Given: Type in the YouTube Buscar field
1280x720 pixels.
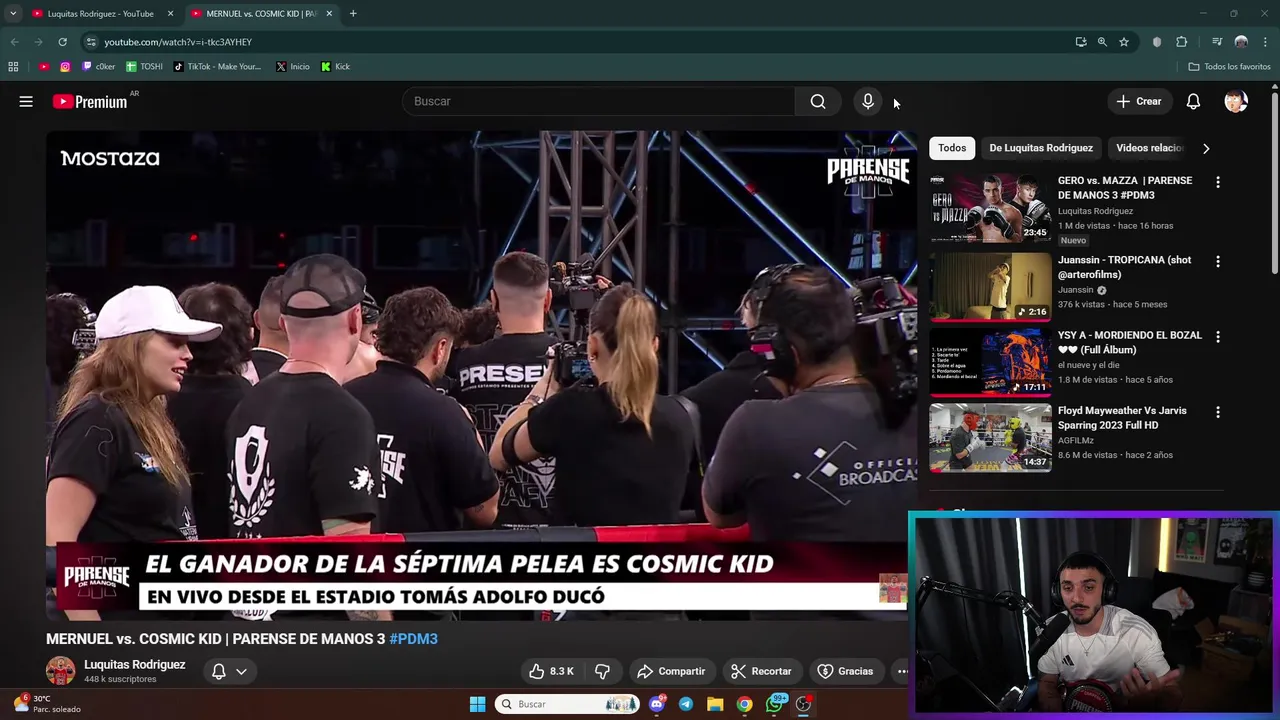Looking at the screenshot, I should [600, 101].
